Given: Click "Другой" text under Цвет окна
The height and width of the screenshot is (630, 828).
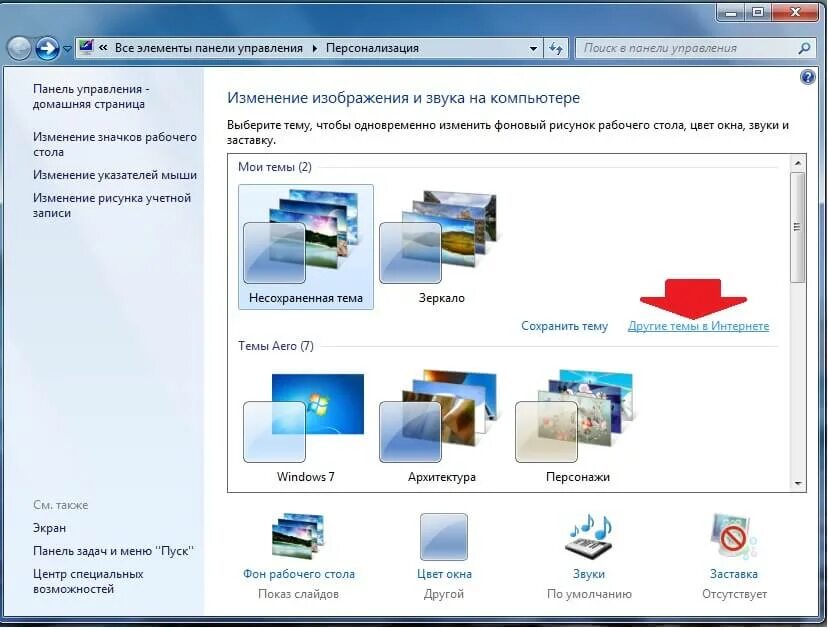Looking at the screenshot, I should (444, 594).
